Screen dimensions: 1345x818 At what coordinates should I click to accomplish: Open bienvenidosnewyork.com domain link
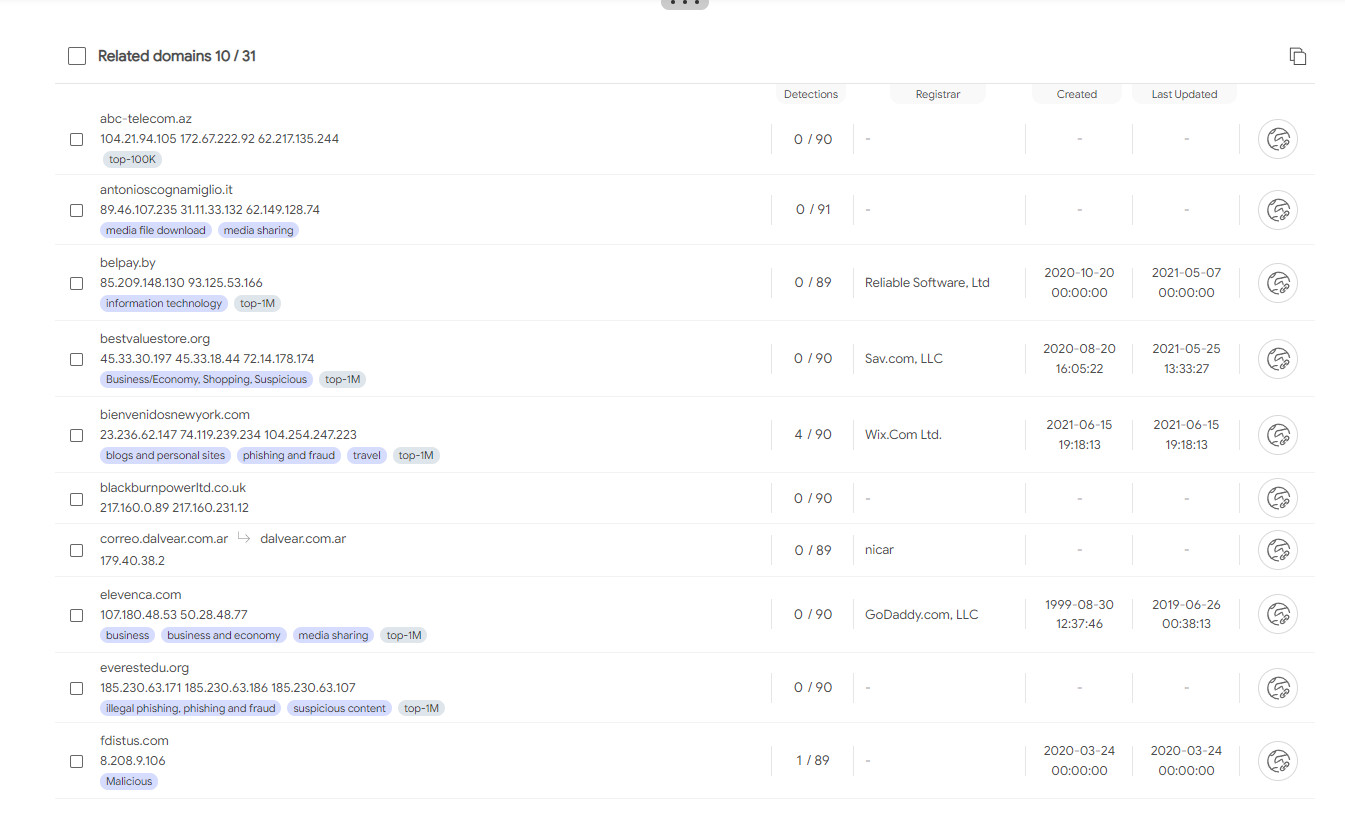coord(175,414)
